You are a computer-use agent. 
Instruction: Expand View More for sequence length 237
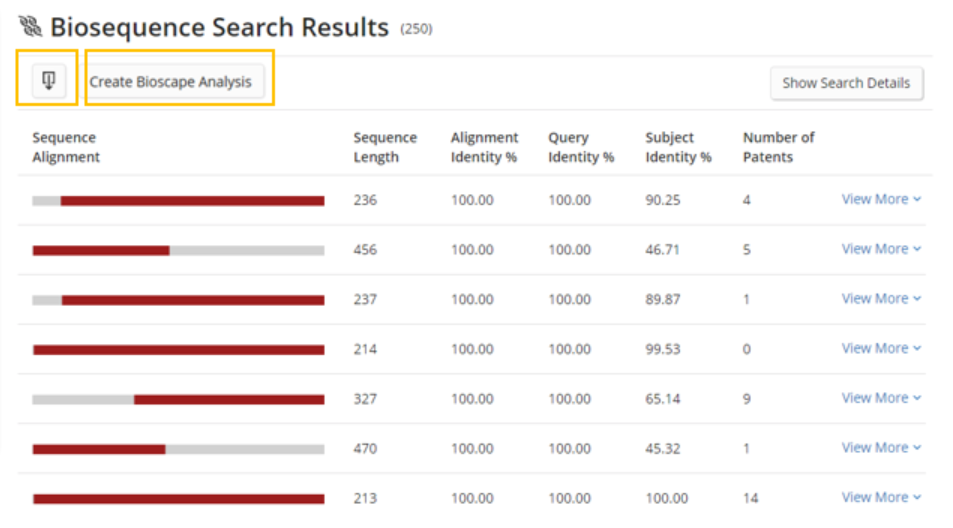880,298
